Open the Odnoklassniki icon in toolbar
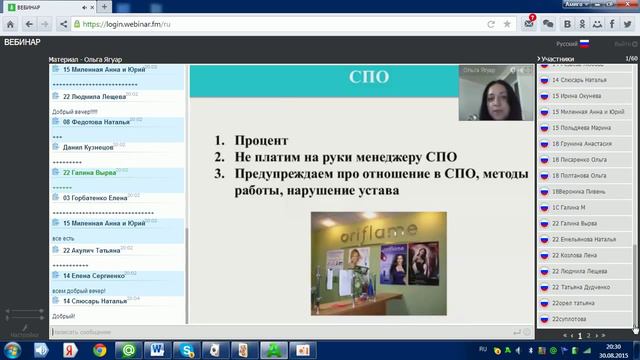 point(582,24)
